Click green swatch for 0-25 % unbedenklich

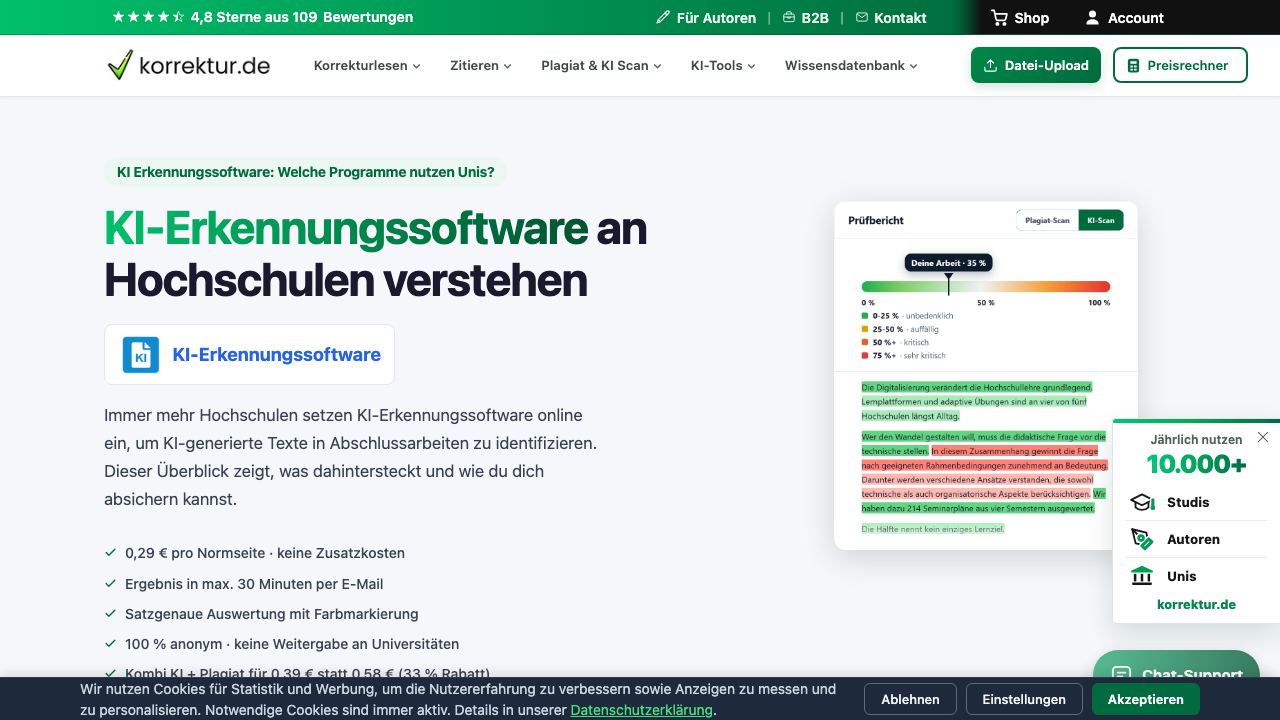pos(865,315)
